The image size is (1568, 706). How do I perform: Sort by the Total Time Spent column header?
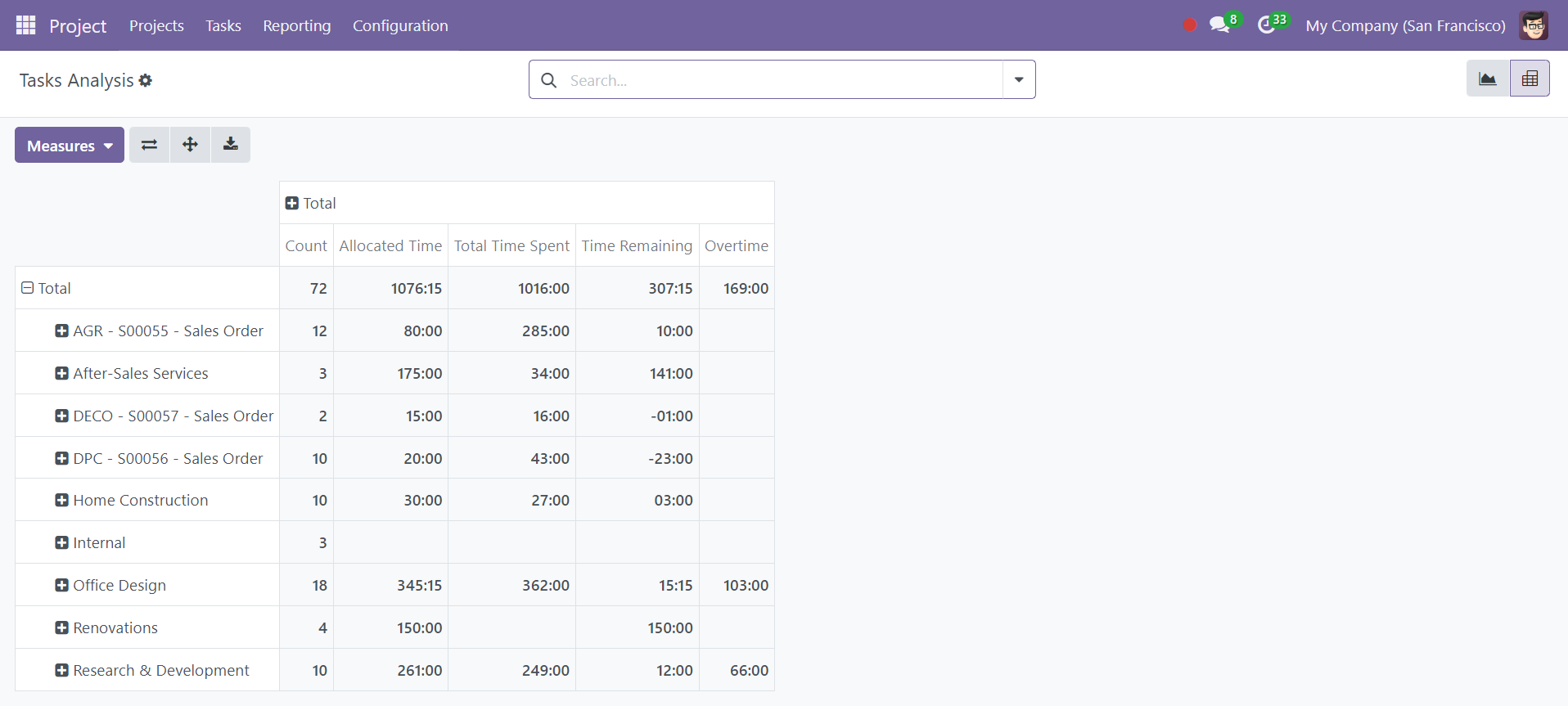coord(511,245)
